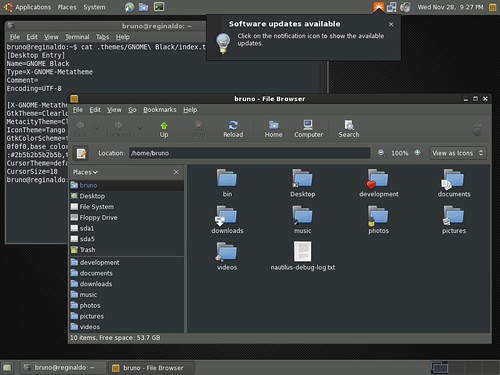Toggle text-based location entry icon

pyautogui.click(x=81, y=153)
